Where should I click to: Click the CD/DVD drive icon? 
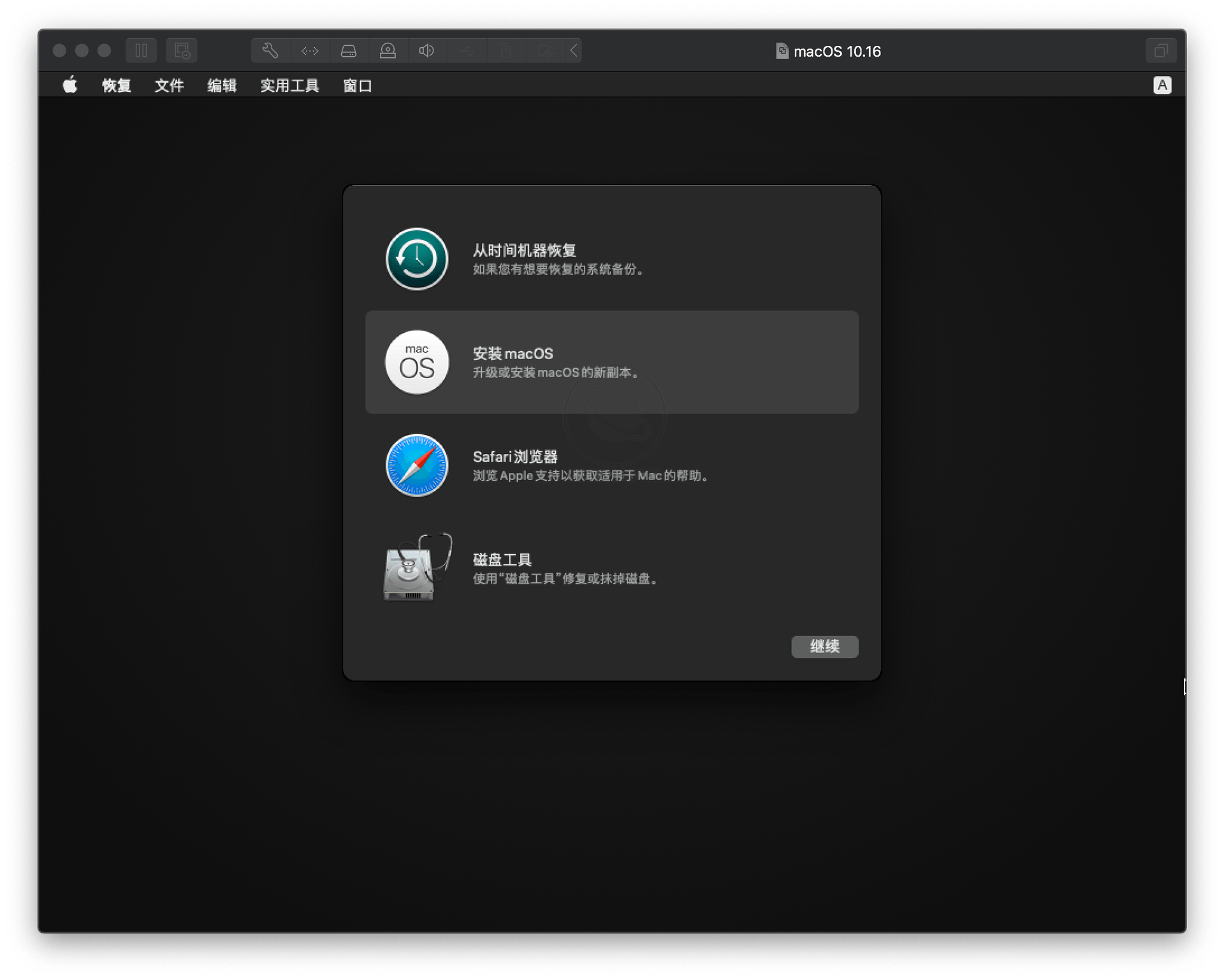click(x=388, y=50)
